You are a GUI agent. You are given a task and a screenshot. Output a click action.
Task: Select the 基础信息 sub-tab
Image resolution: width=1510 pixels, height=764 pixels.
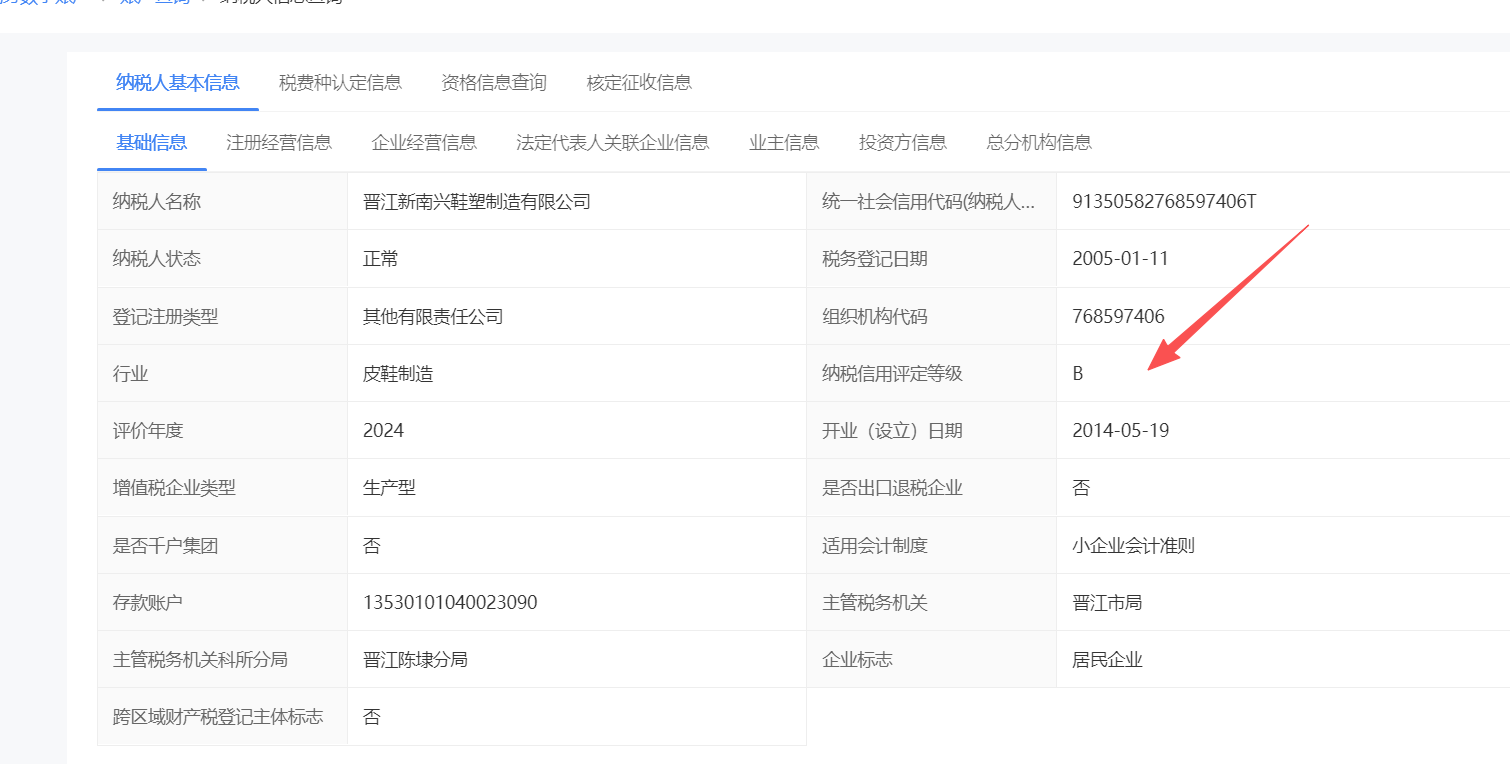(152, 143)
